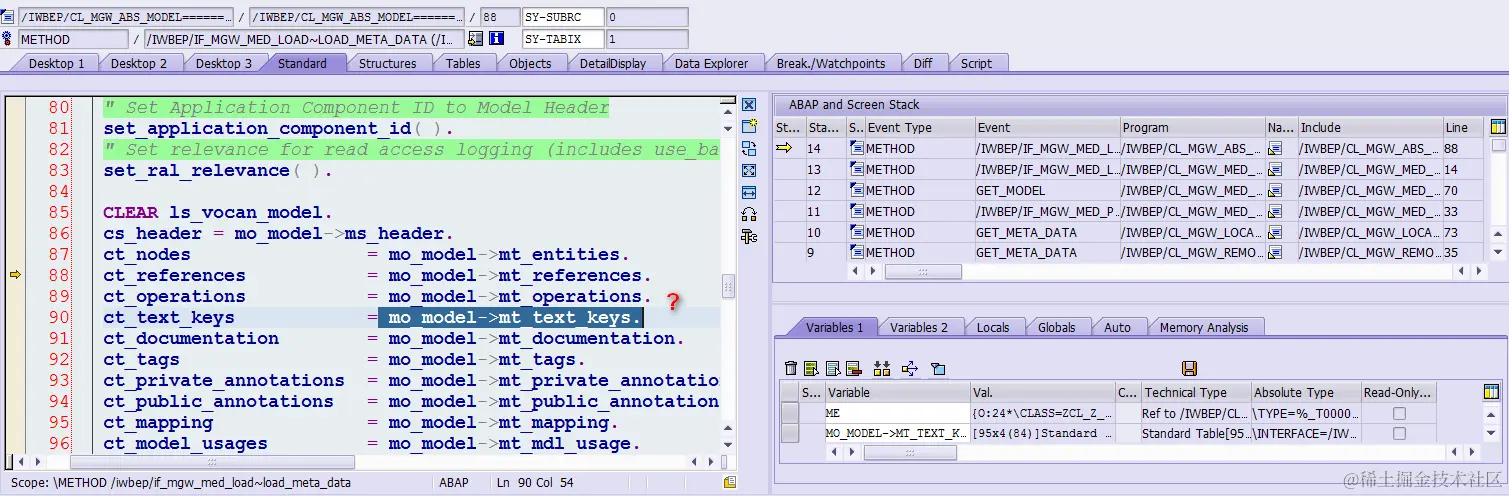Open the Tables tab
The height and width of the screenshot is (496, 1509).
coord(463,63)
